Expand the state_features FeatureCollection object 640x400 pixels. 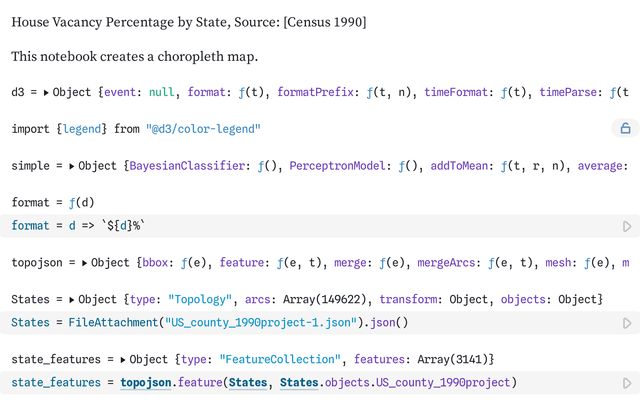coord(123,359)
